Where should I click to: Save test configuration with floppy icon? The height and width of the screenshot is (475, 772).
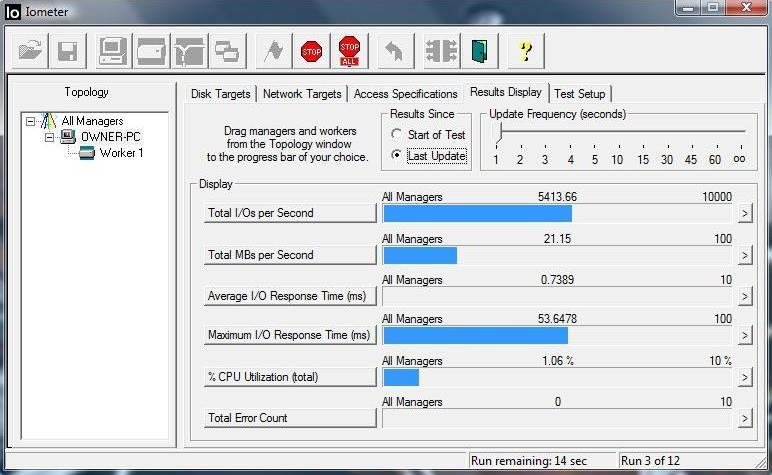click(68, 51)
